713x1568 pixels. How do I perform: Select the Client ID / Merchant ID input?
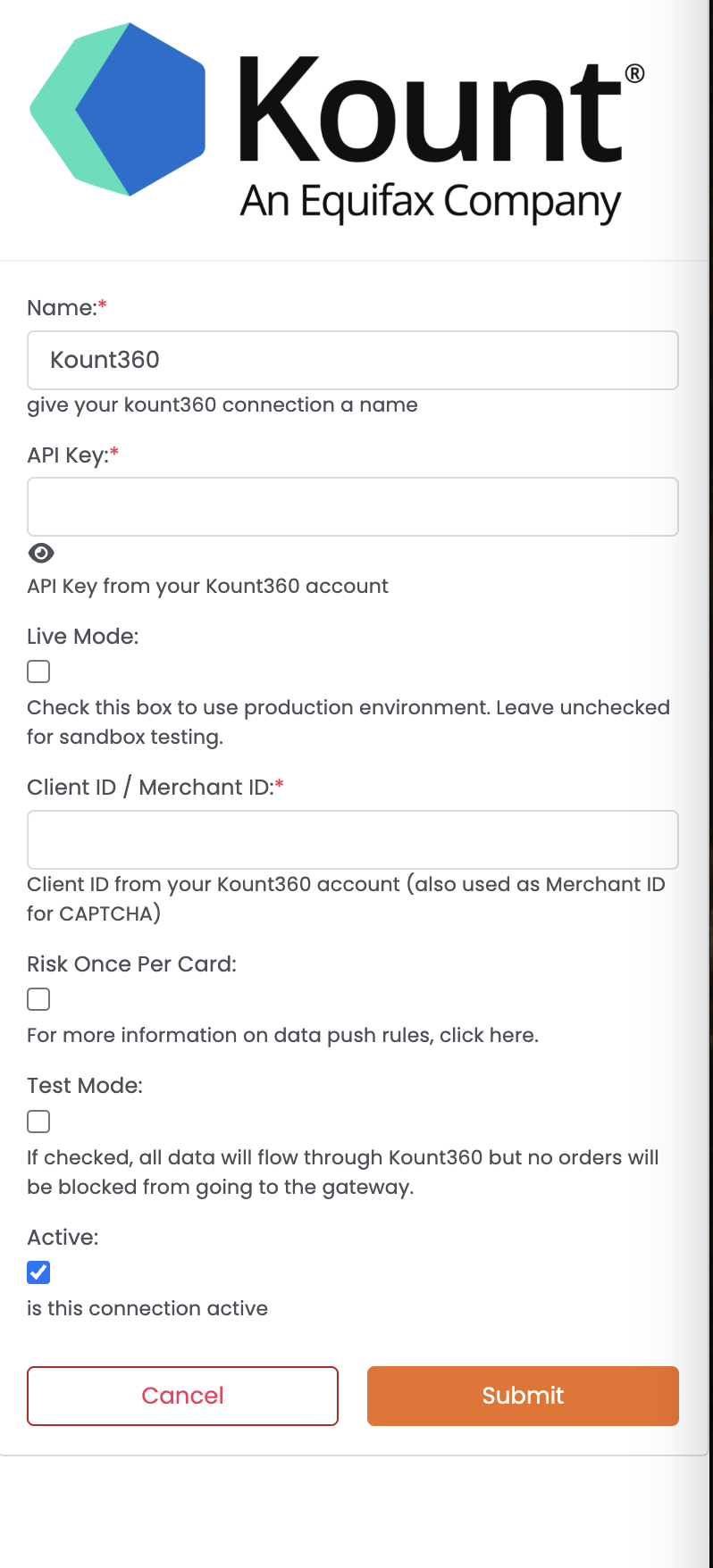point(353,840)
